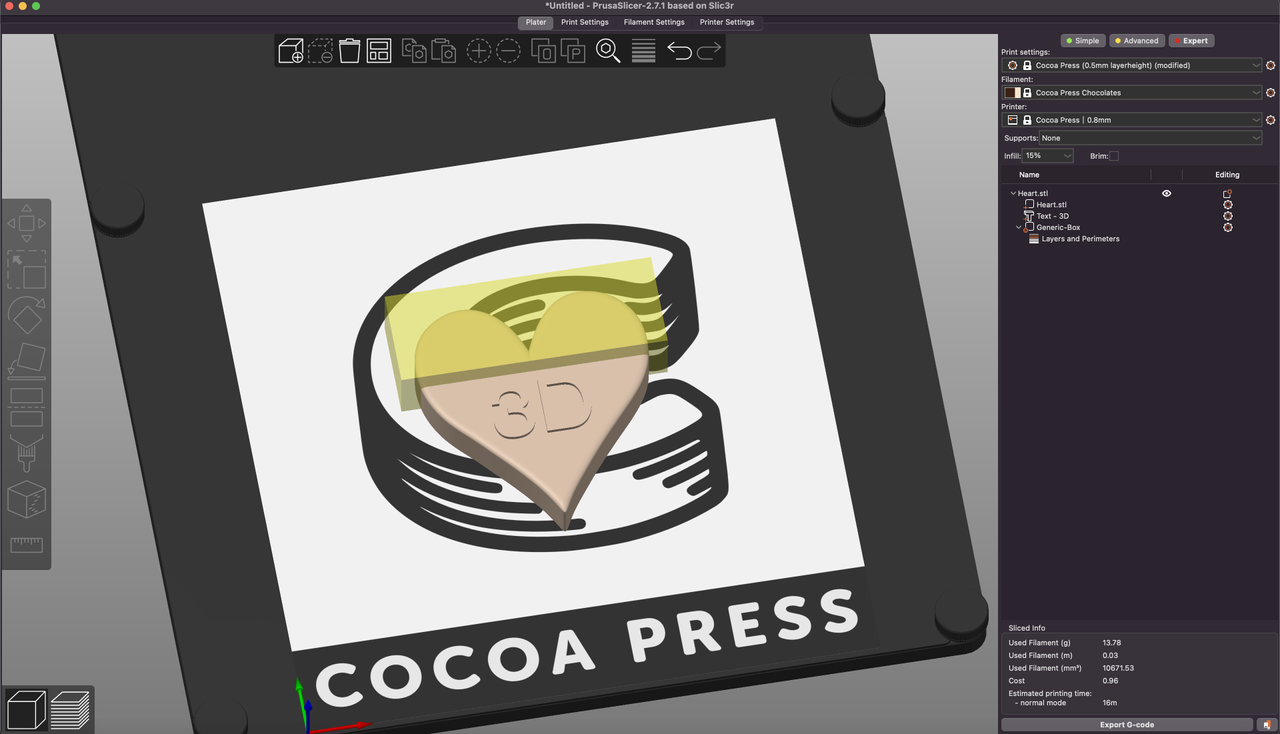
Task: Click the Redo arrow
Action: tap(709, 50)
